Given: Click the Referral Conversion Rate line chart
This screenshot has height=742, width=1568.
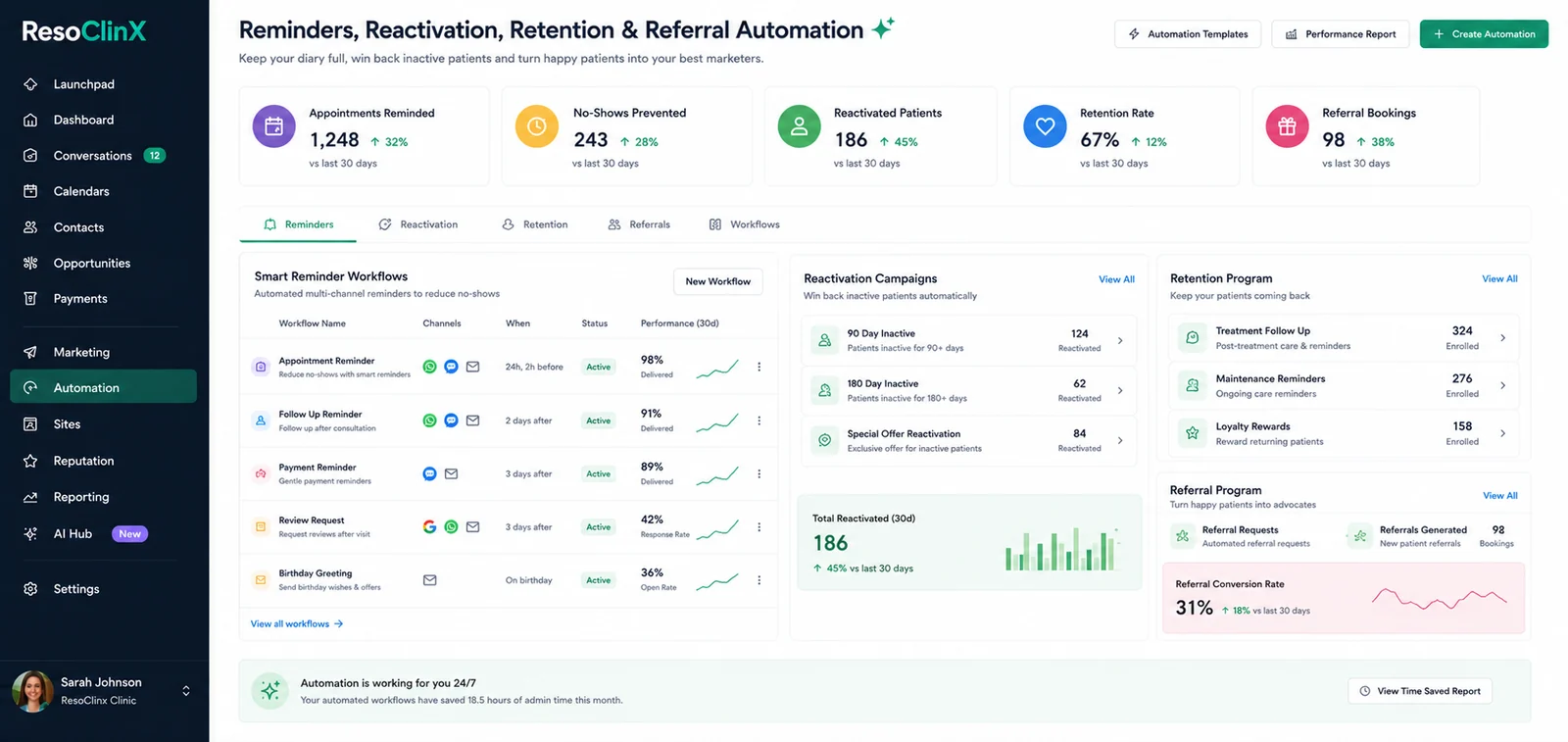Looking at the screenshot, I should (x=1440, y=597).
